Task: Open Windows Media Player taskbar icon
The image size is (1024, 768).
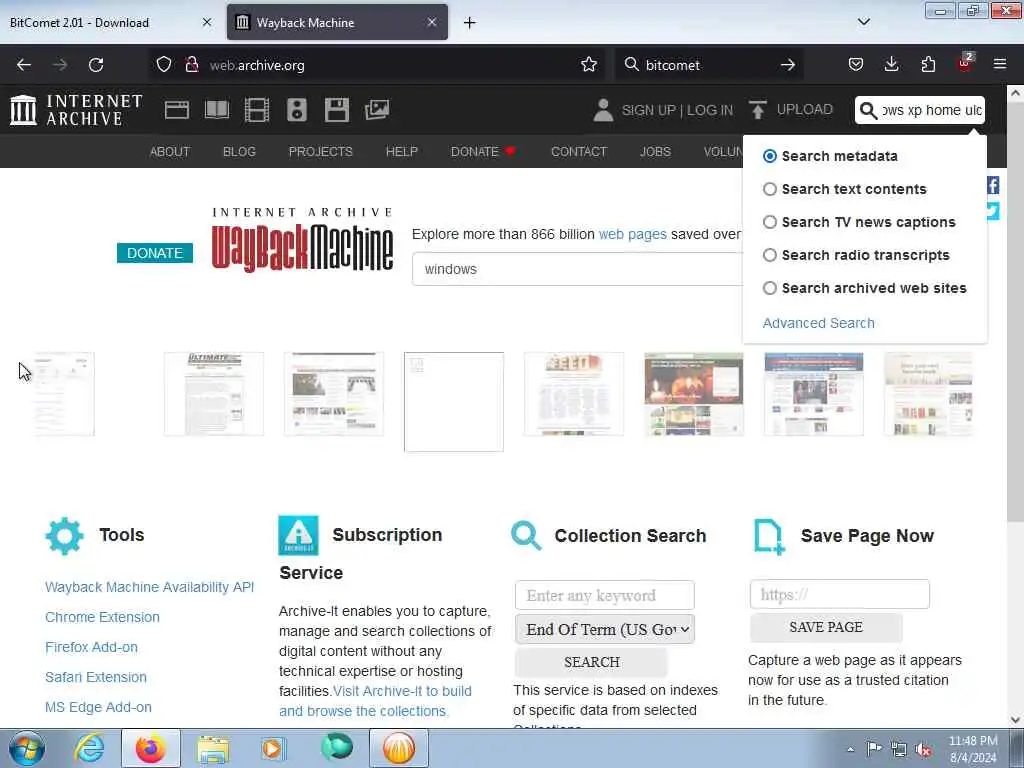Action: pyautogui.click(x=274, y=748)
